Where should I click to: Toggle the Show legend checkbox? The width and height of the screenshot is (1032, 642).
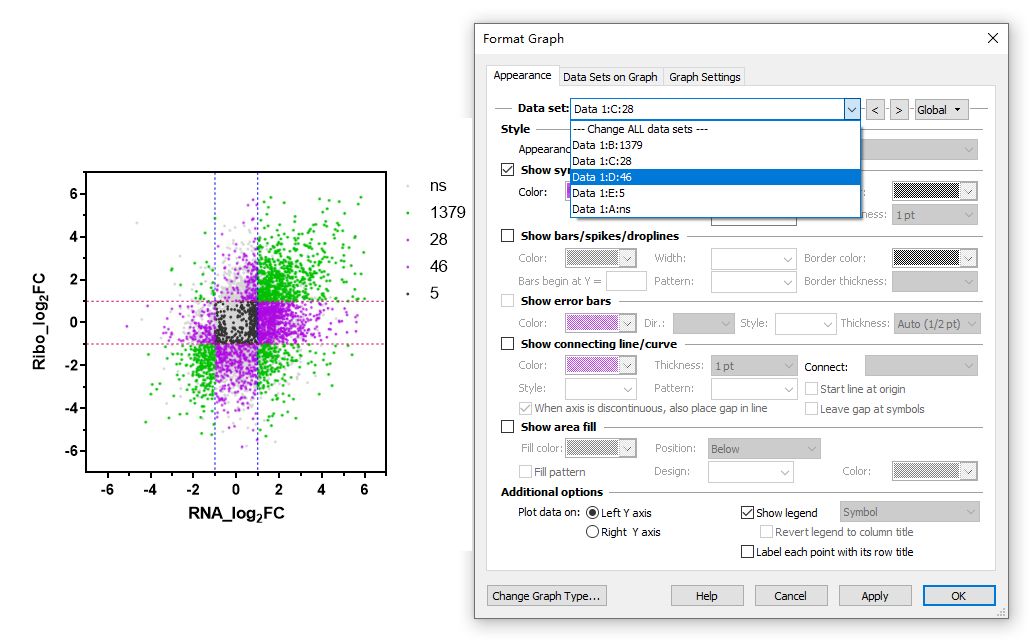pos(747,512)
